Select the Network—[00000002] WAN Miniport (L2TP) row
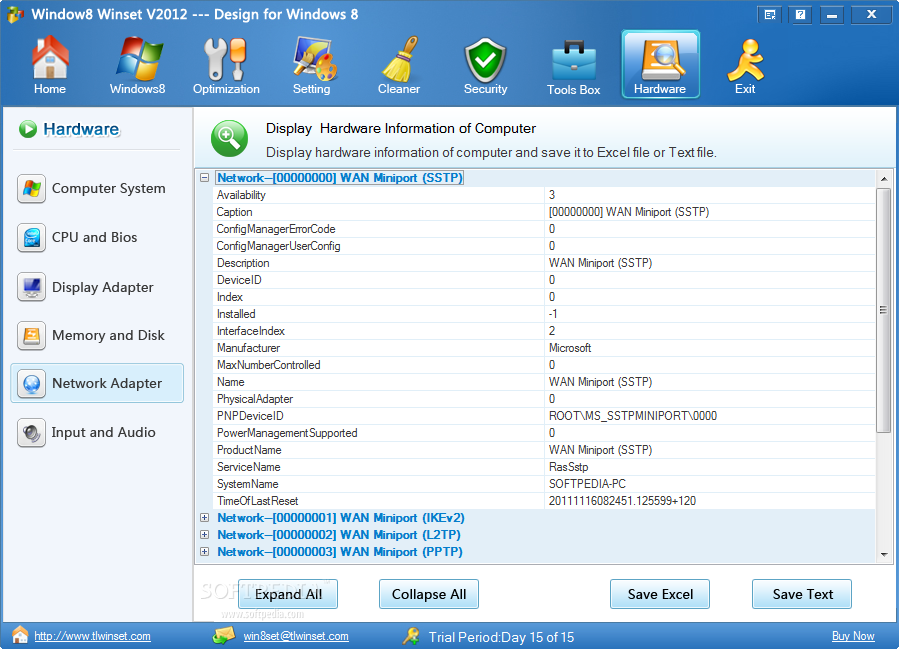 pos(339,534)
